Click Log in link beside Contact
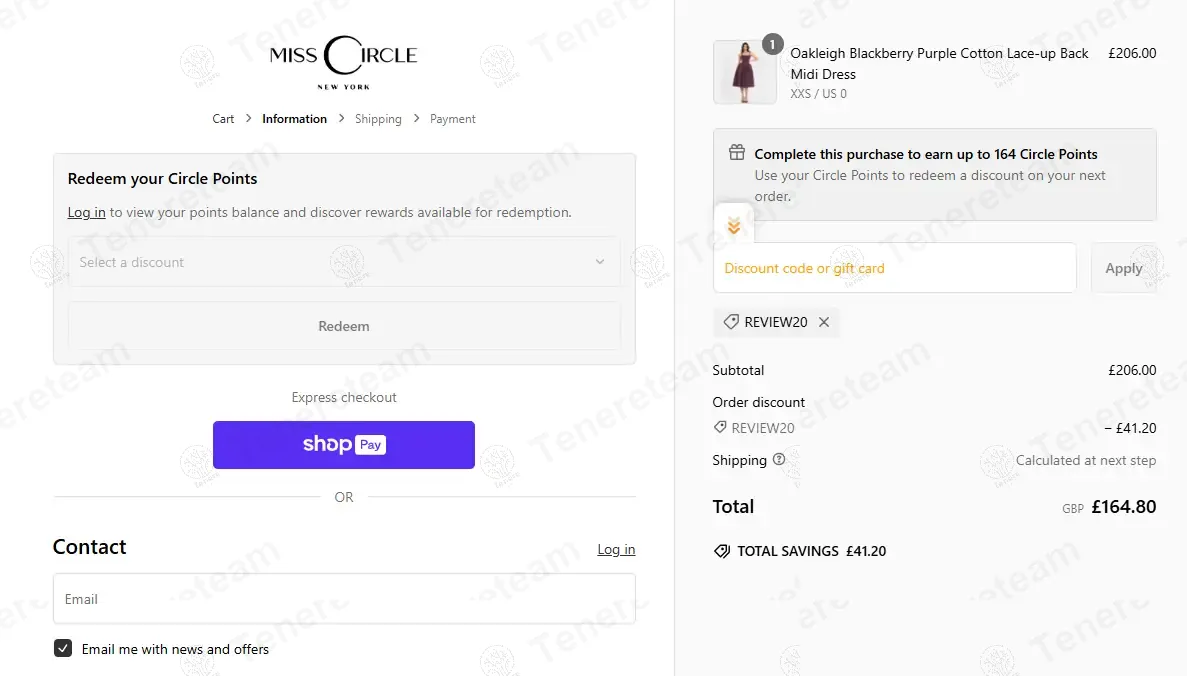 616,549
